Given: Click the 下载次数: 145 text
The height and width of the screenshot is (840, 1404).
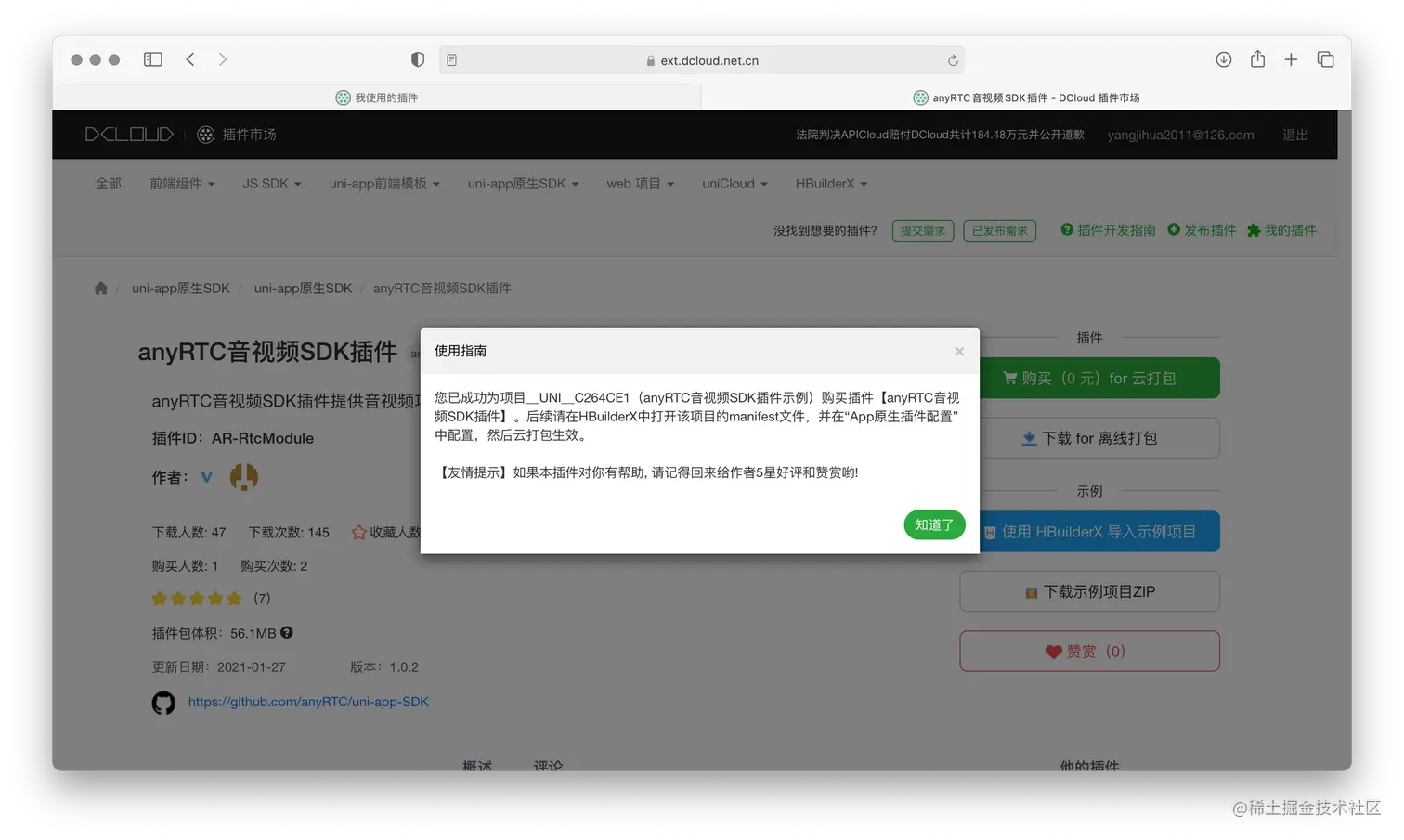Looking at the screenshot, I should click(x=289, y=533).
